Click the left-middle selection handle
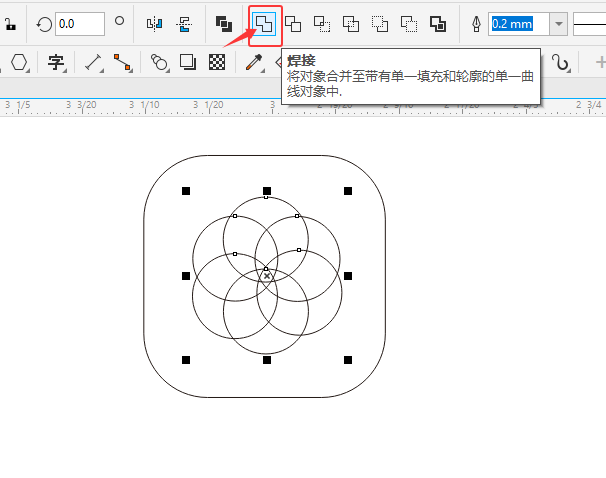Image resolution: width=606 pixels, height=478 pixels. coord(186,276)
